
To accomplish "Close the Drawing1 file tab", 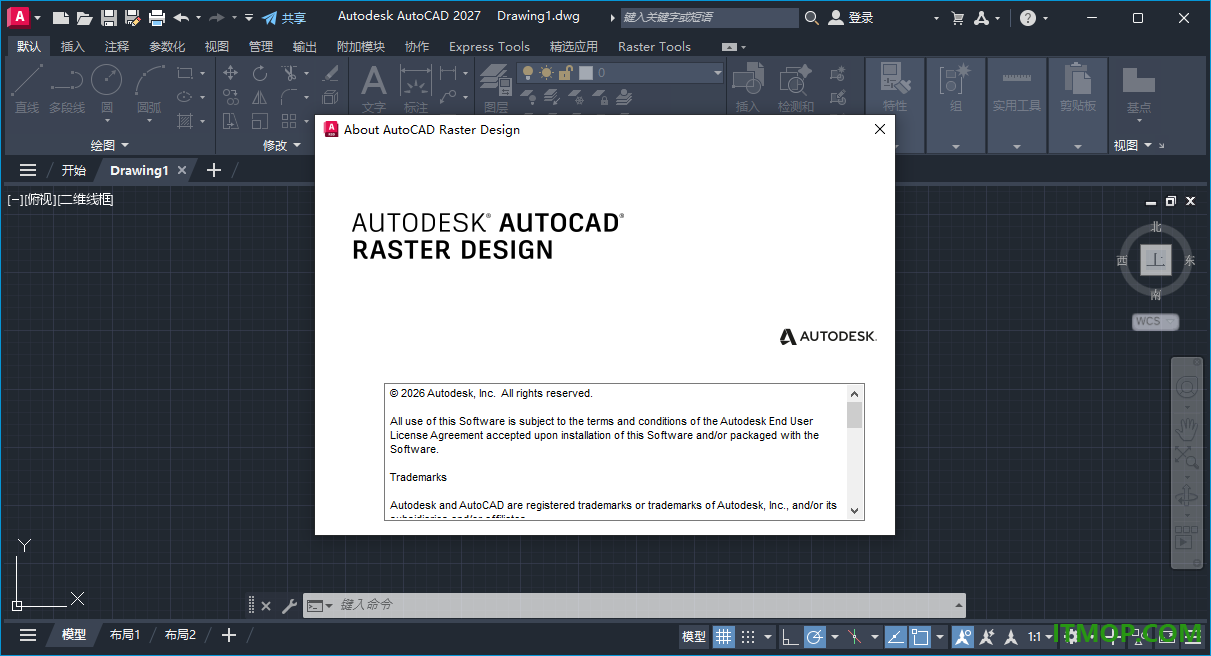I will (182, 170).
